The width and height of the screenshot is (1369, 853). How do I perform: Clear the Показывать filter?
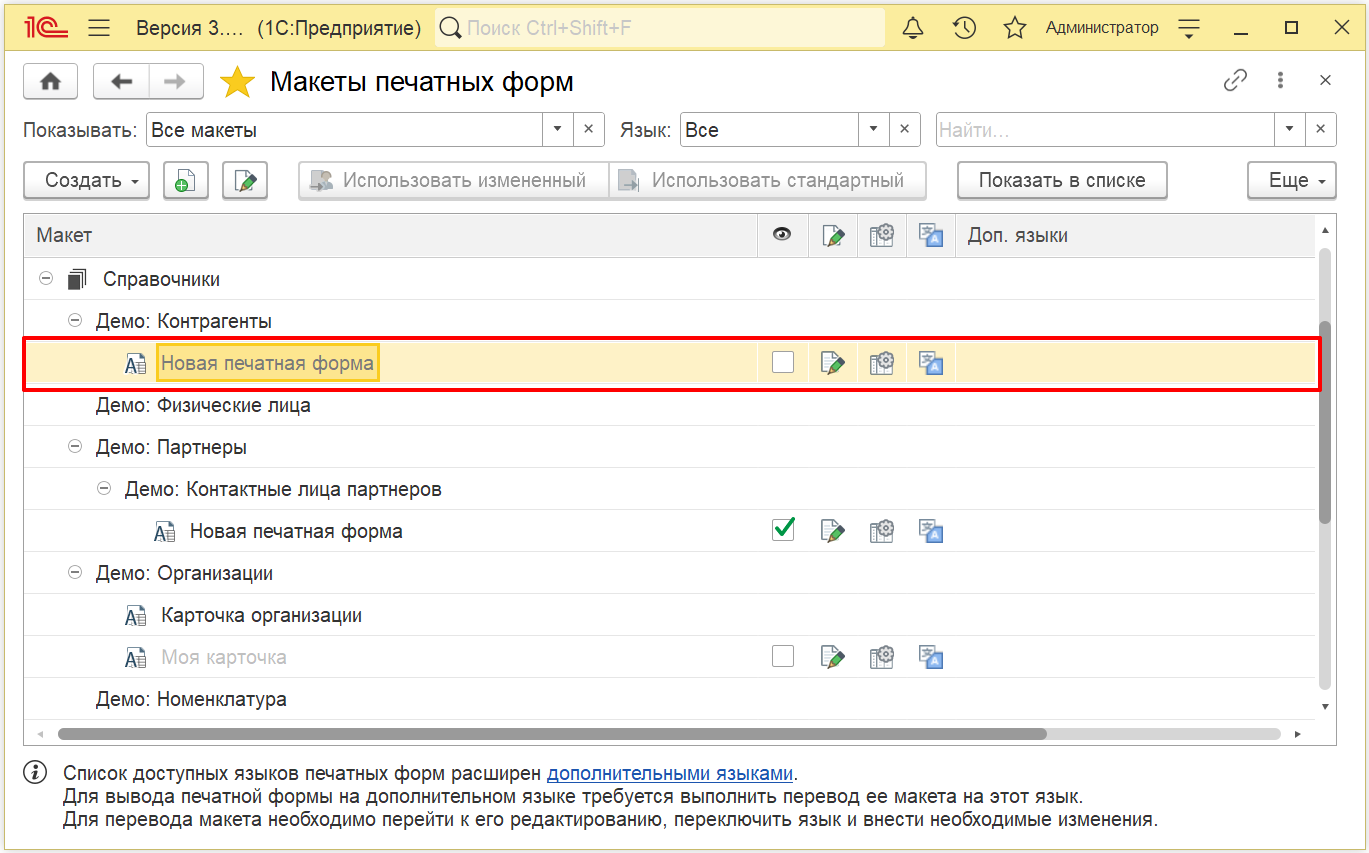(588, 129)
